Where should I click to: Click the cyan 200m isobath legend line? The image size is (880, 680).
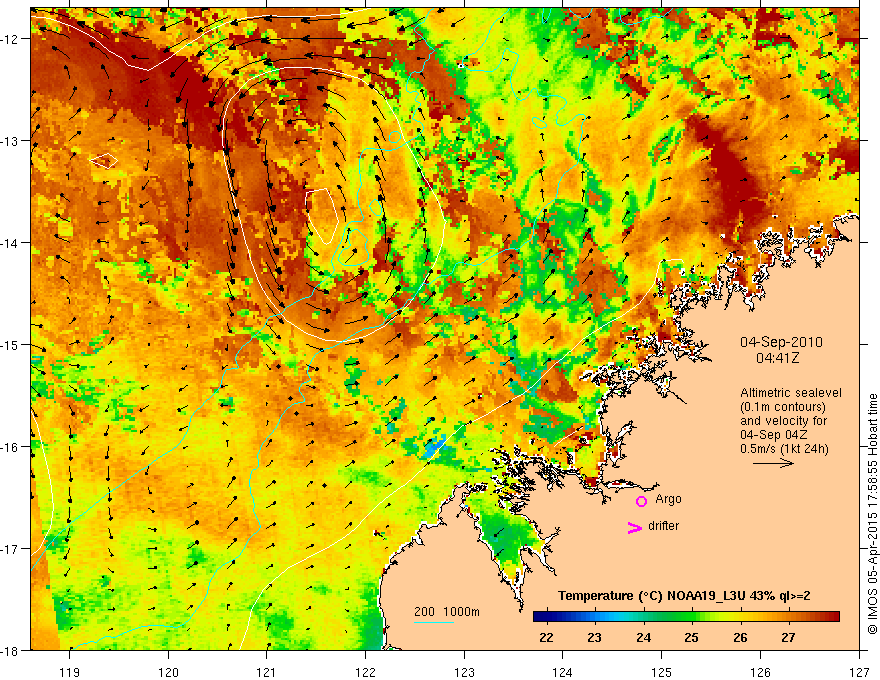(x=434, y=622)
